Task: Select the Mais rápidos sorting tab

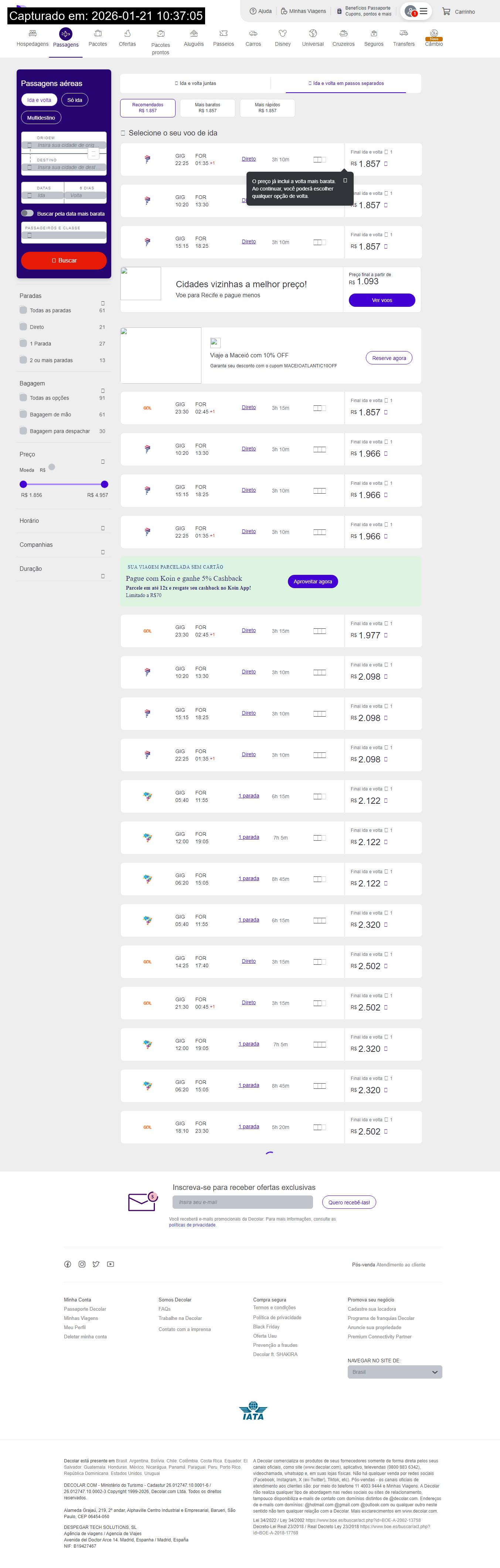Action: pyautogui.click(x=267, y=108)
